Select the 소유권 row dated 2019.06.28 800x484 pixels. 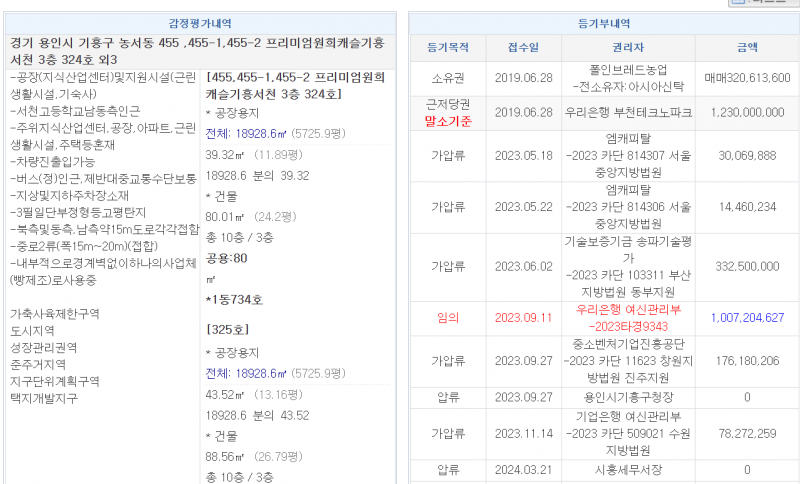click(447, 77)
